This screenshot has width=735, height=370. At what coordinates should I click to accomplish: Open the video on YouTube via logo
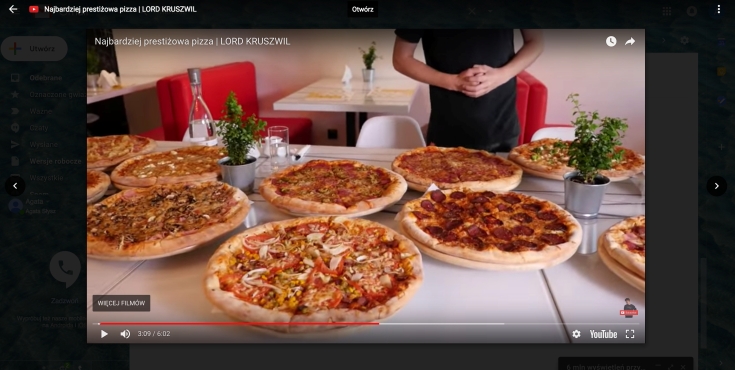tap(603, 334)
